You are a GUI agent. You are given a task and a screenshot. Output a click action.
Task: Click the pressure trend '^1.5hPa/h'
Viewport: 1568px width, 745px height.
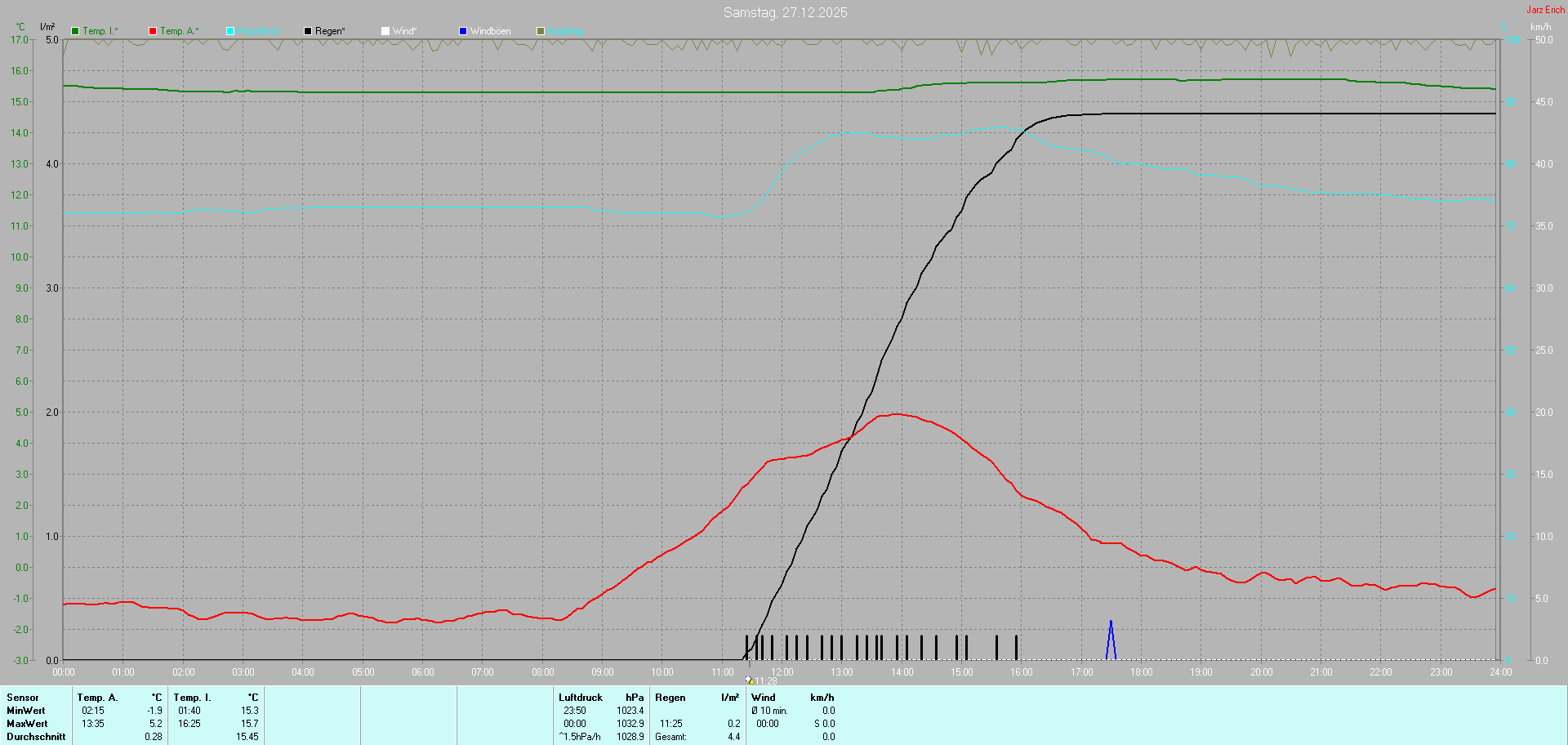[580, 737]
